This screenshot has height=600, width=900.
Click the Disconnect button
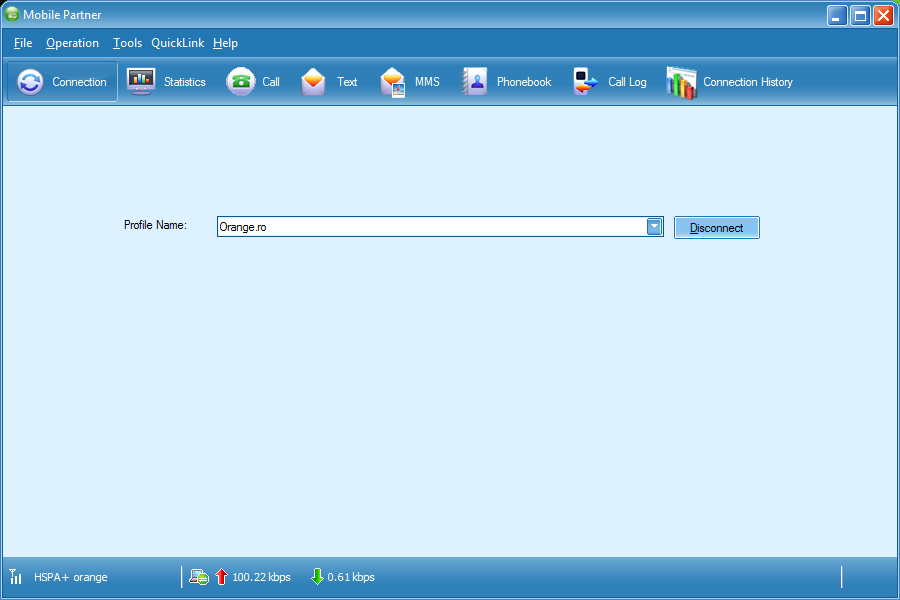point(716,227)
